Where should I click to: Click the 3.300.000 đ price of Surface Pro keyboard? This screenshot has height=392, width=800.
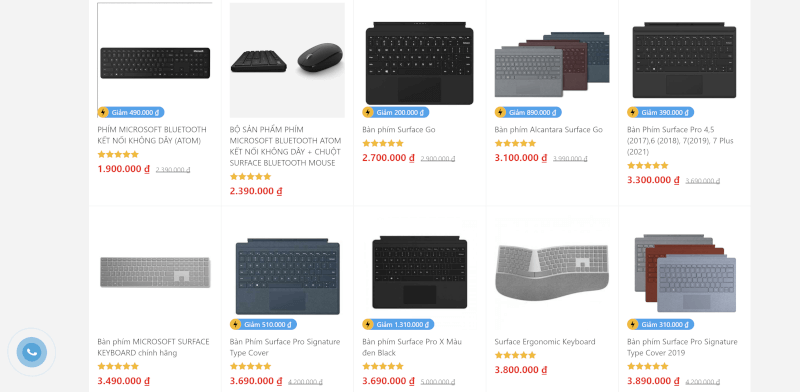(x=653, y=180)
